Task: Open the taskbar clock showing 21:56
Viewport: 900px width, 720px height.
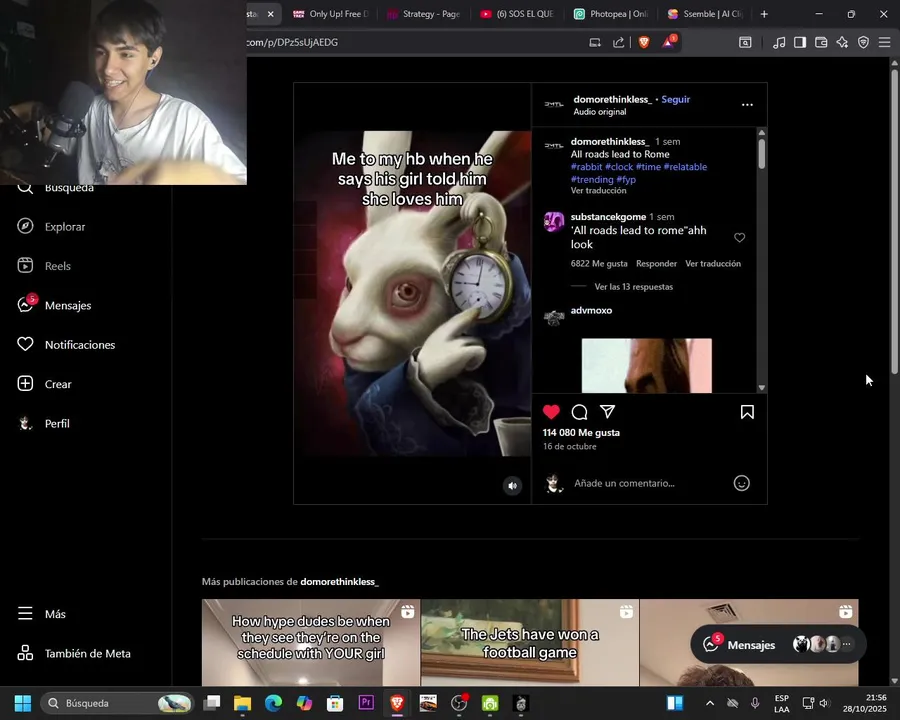Action: click(864, 703)
